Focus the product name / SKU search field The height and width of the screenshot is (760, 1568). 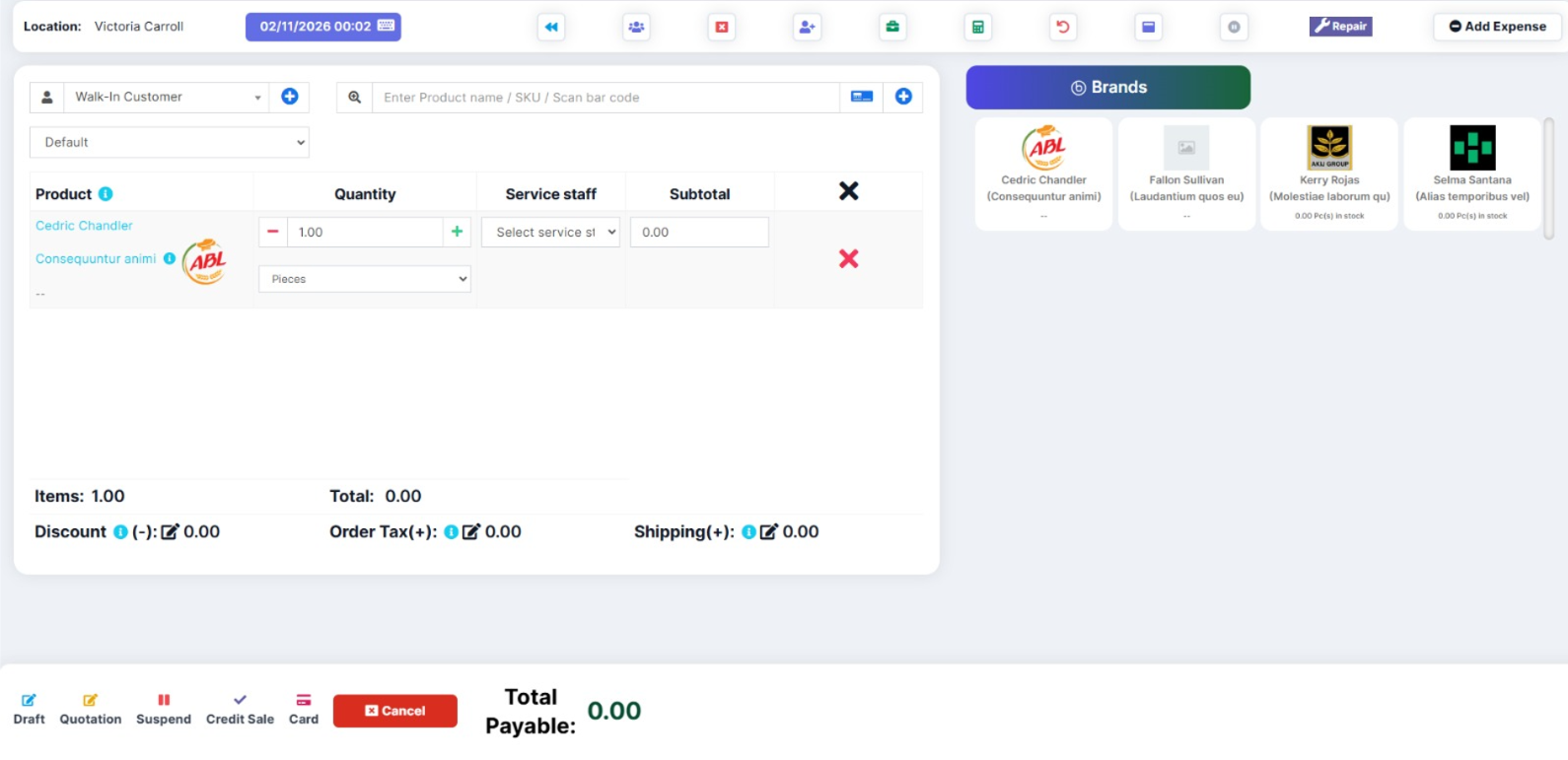(606, 98)
